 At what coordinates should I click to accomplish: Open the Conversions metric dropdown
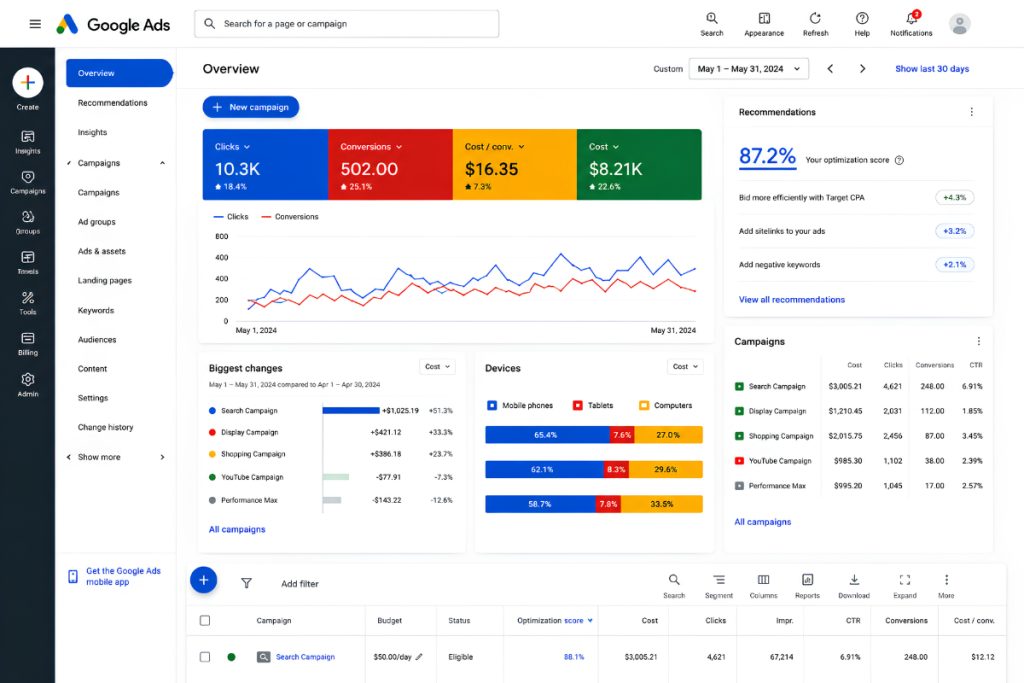coord(371,147)
